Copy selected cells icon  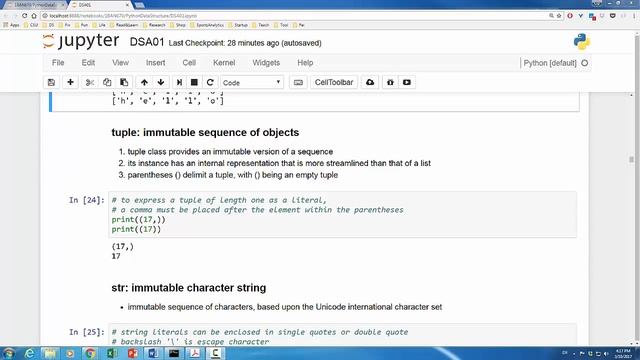coord(107,82)
